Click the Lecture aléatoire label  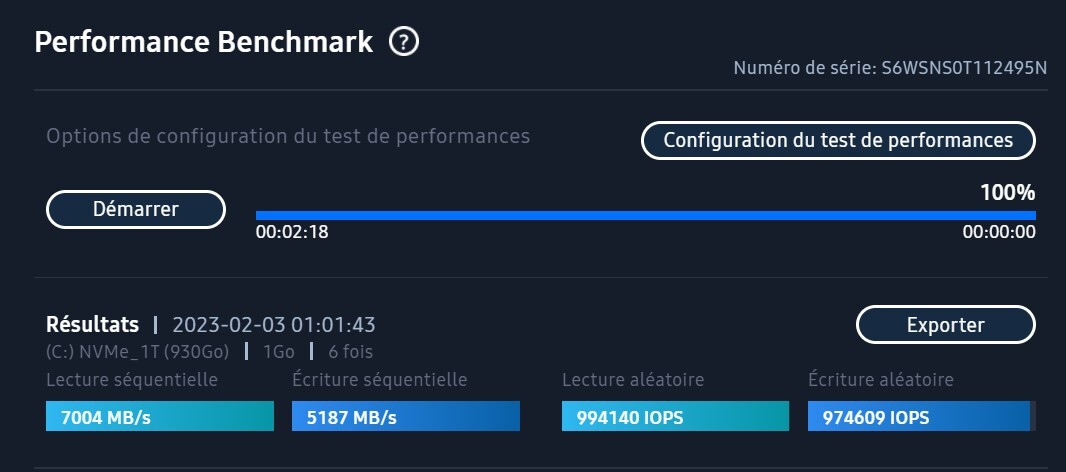(x=633, y=380)
